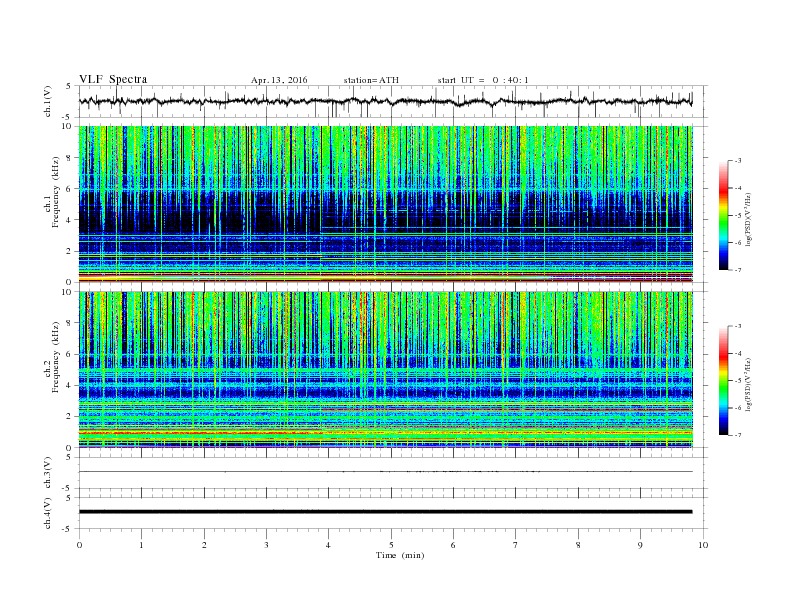This screenshot has height=612, width=792.
Task: Click the "-4" tick on ch.2 color bar
Action: click(x=737, y=353)
